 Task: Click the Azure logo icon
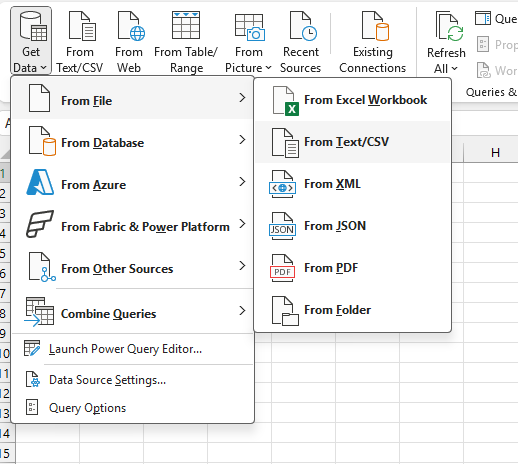[40, 182]
